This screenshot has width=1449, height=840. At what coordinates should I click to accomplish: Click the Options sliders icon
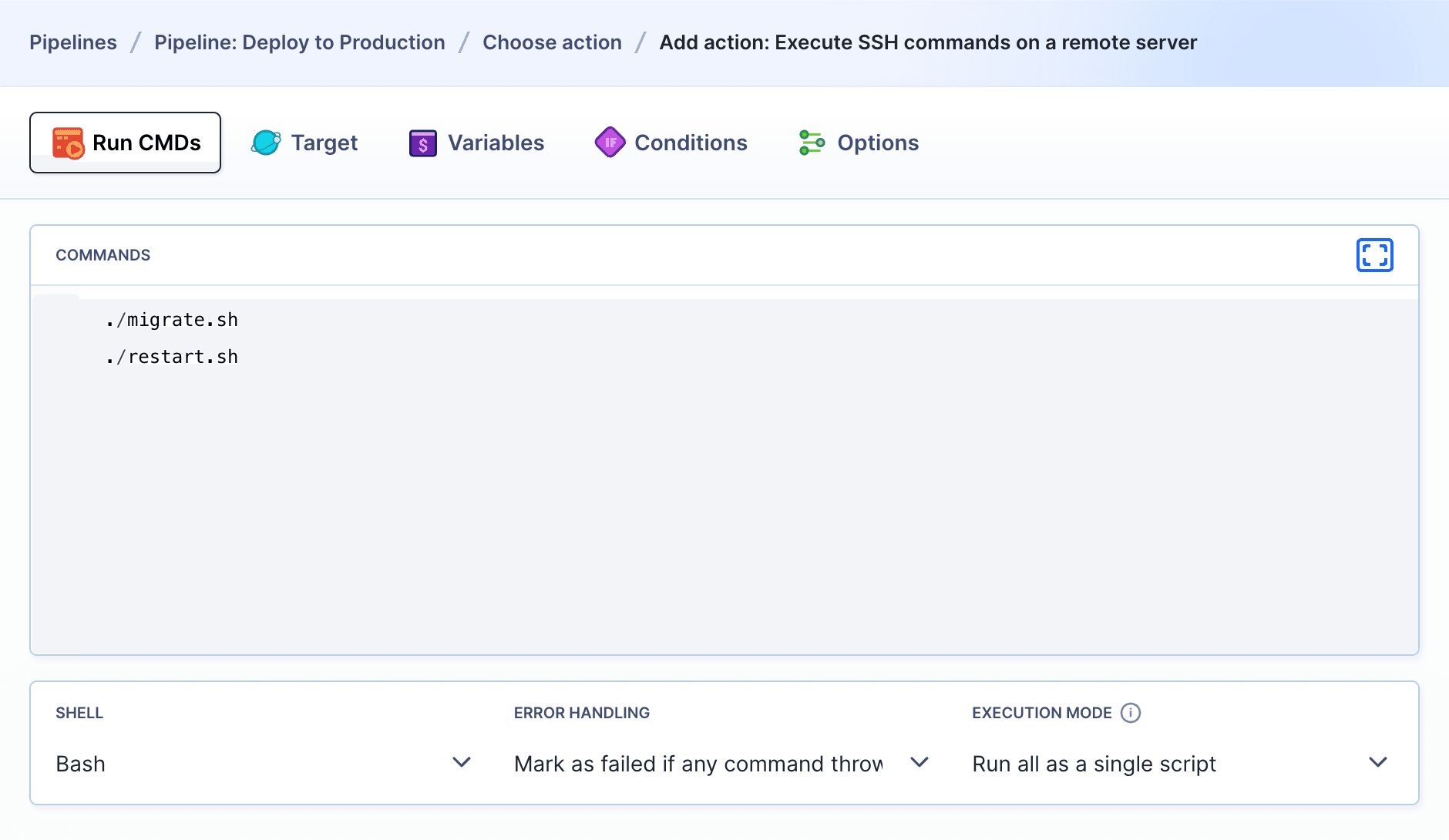[x=811, y=142]
